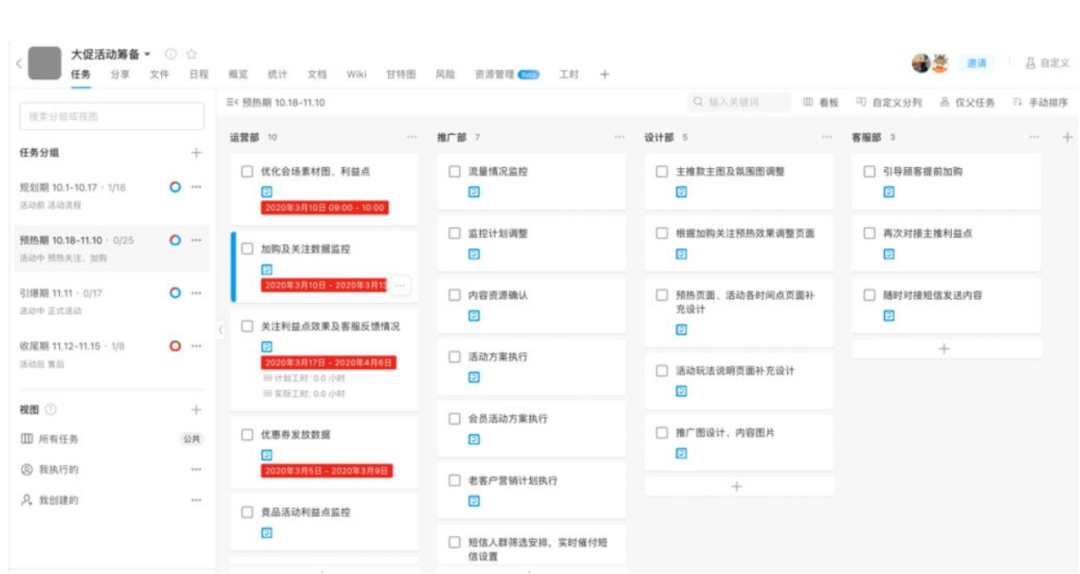Add a new task group with plus icon
Screen dimensions: 1080x574
coord(196,153)
